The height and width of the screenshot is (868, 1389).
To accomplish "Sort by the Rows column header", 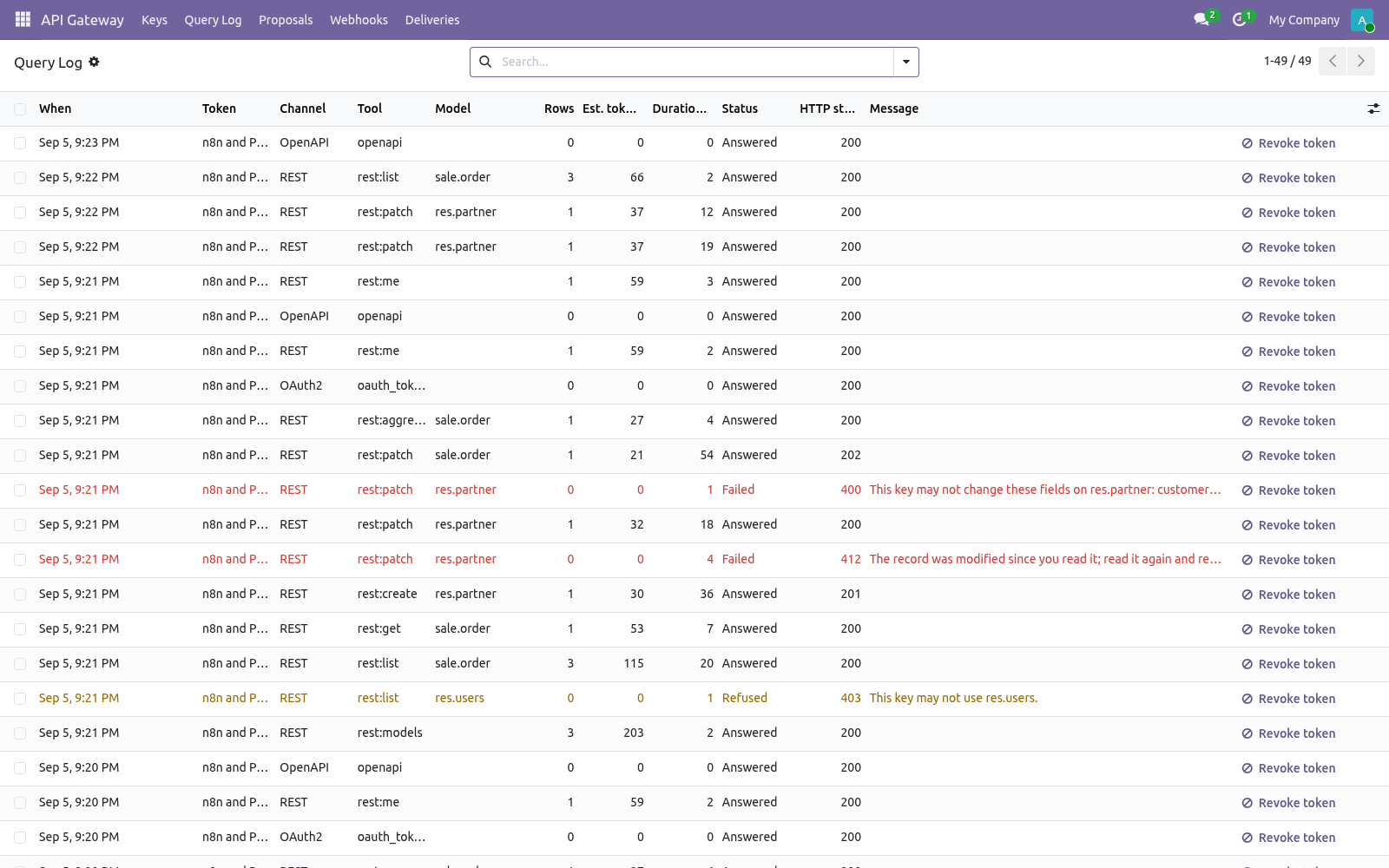I will pos(559,108).
